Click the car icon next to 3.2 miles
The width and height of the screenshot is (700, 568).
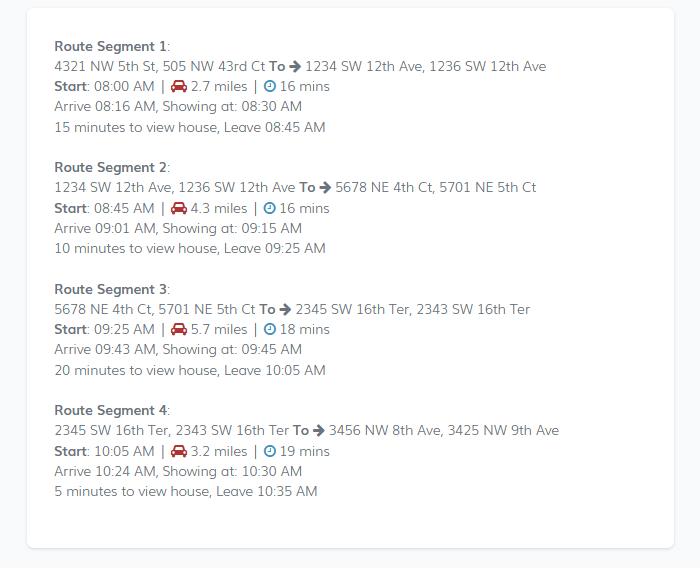pos(179,451)
